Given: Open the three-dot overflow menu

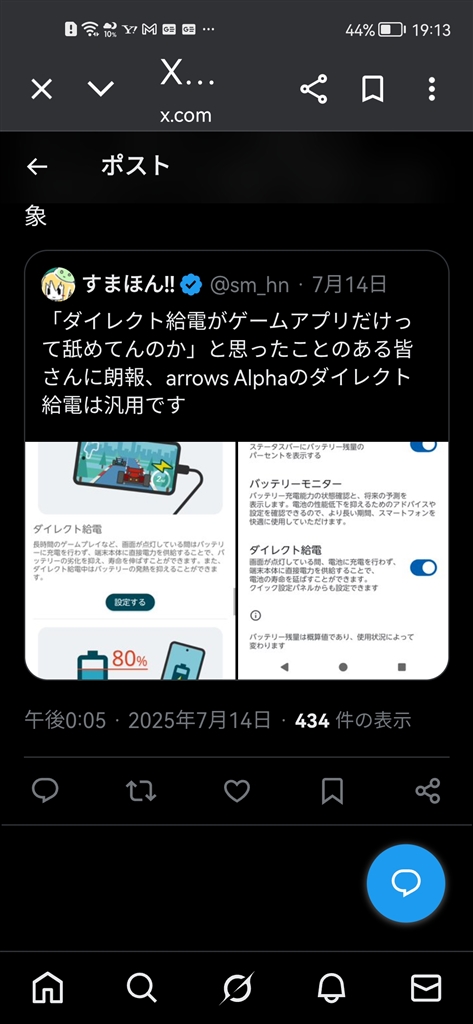Looking at the screenshot, I should coord(432,89).
